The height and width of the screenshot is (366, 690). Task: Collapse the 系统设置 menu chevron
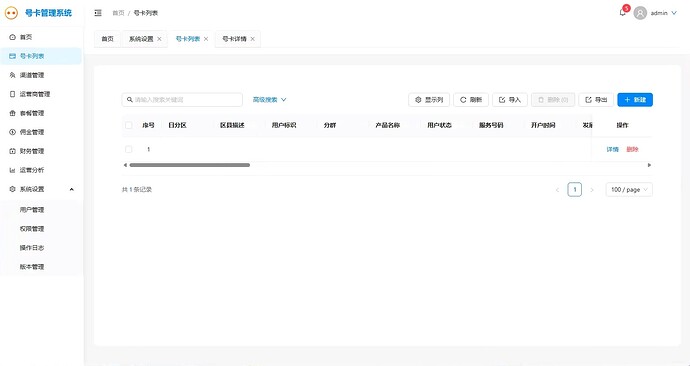point(72,189)
